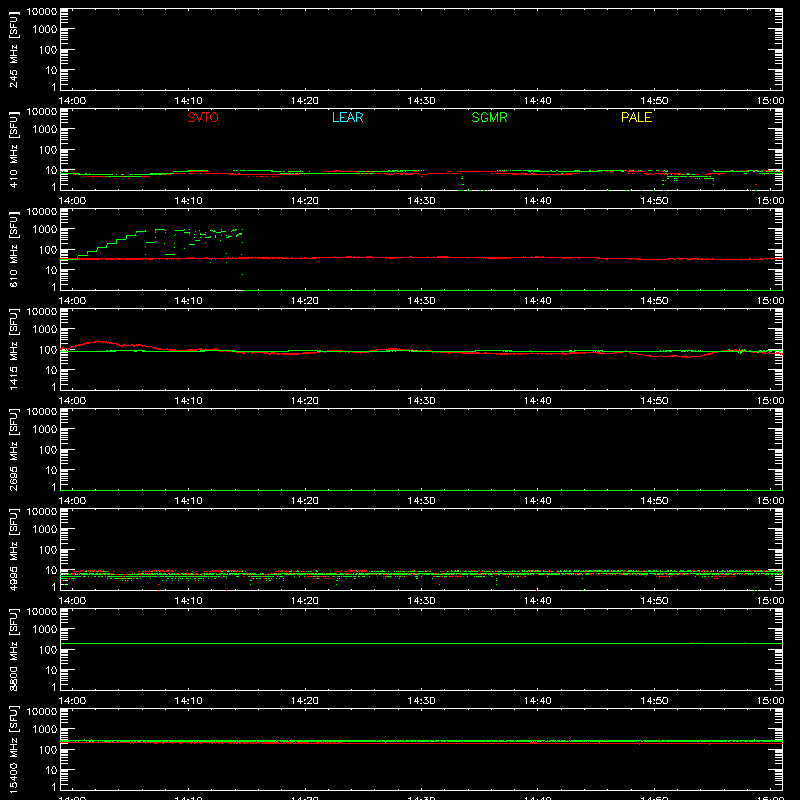Click the 1000 tick label on the 610 MHz axis

pos(45,229)
